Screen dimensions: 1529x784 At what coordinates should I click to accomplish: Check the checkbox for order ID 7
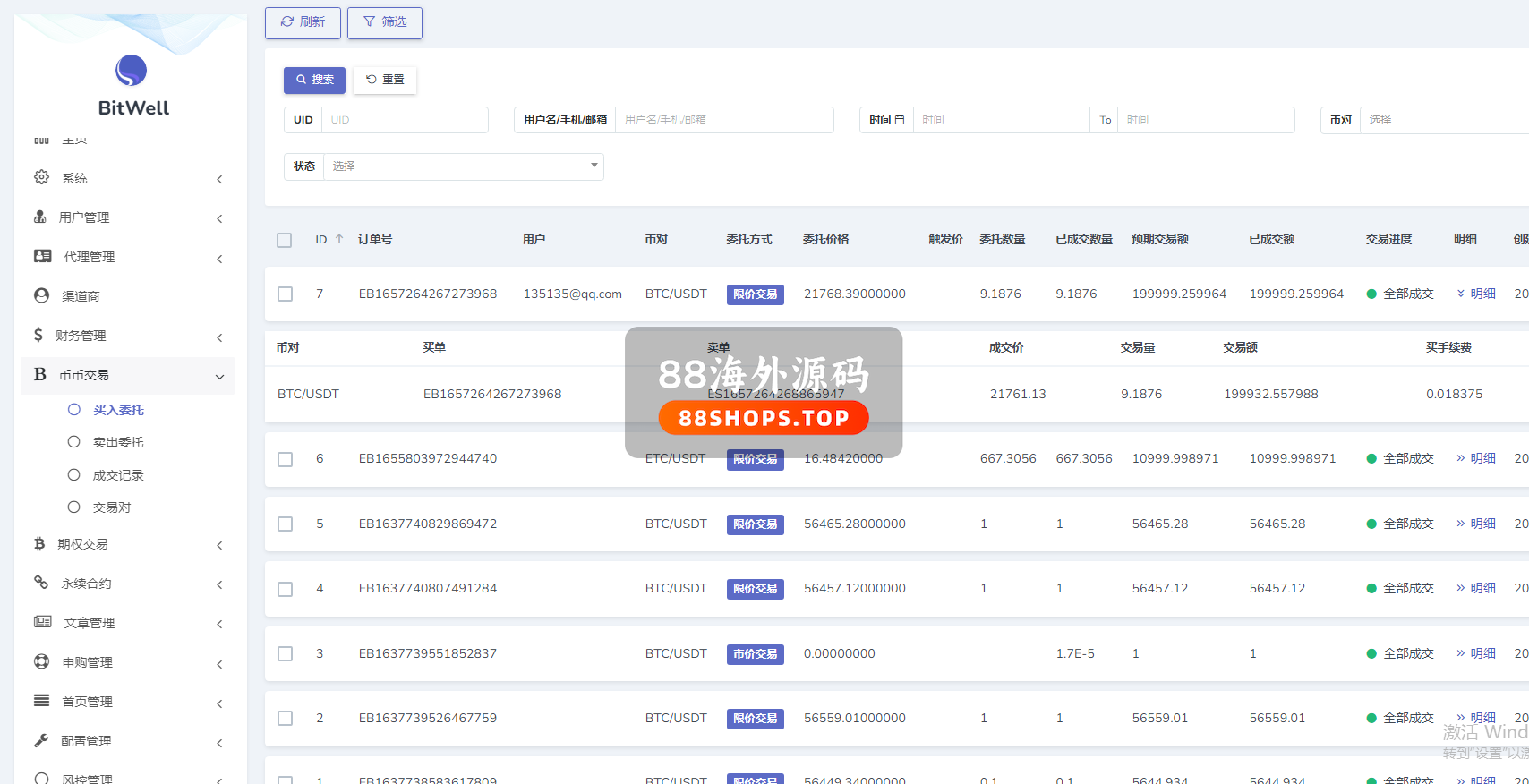(285, 294)
